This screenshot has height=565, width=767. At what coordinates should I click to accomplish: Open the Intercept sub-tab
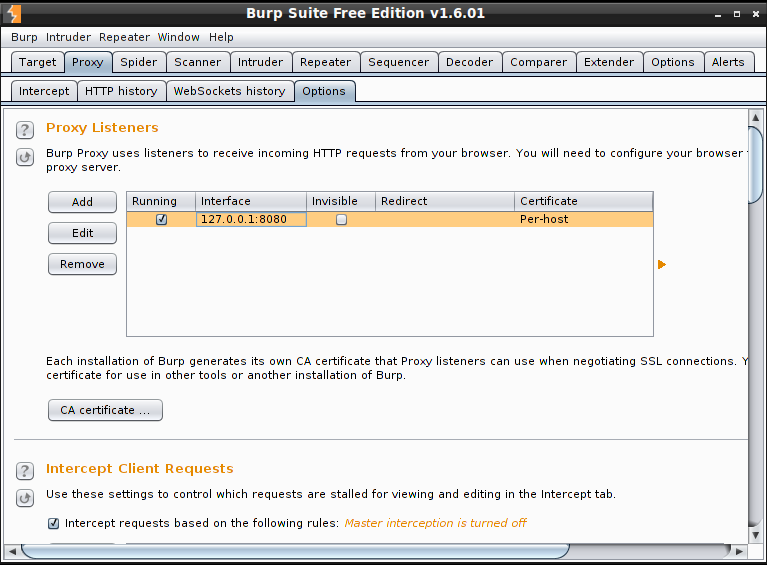point(44,91)
